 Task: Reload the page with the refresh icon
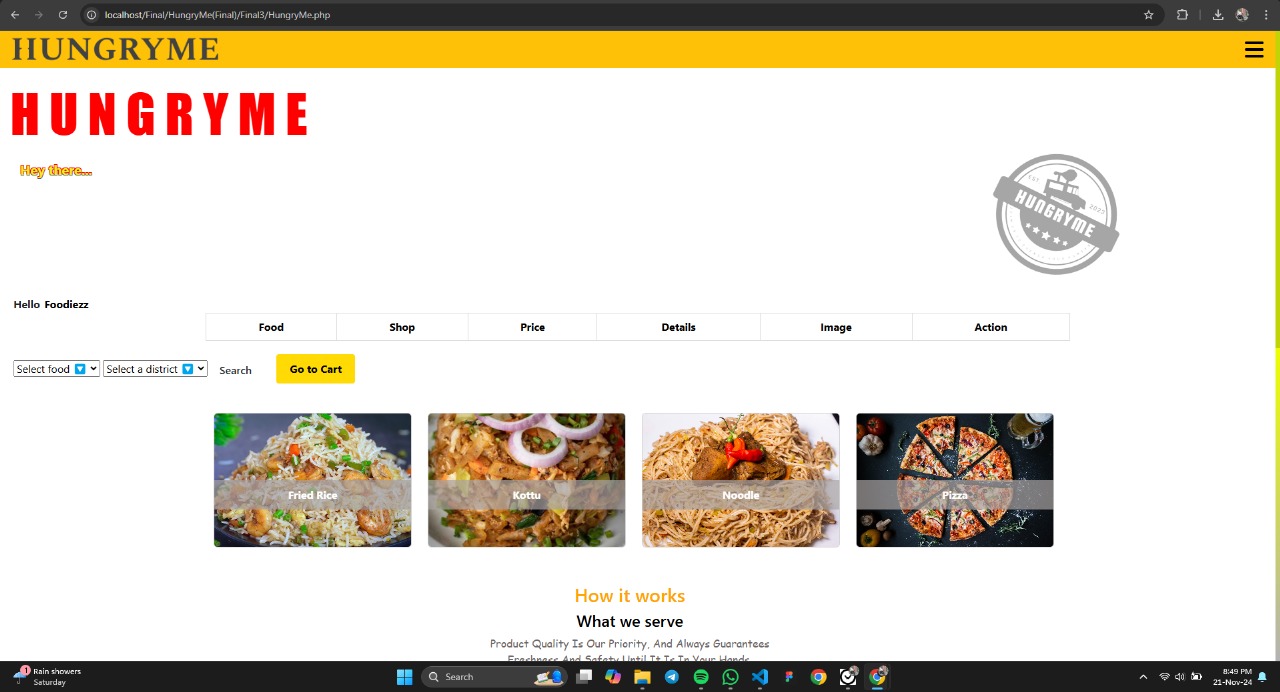pos(63,15)
